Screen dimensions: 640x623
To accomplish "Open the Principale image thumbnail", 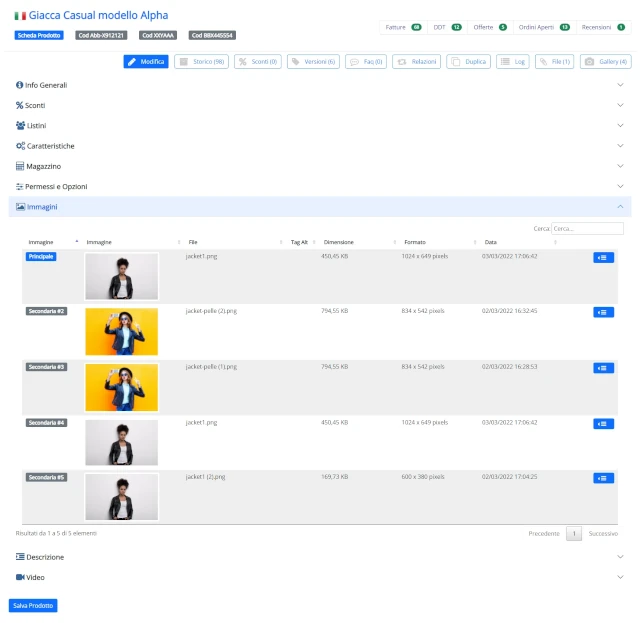I will coord(122,276).
